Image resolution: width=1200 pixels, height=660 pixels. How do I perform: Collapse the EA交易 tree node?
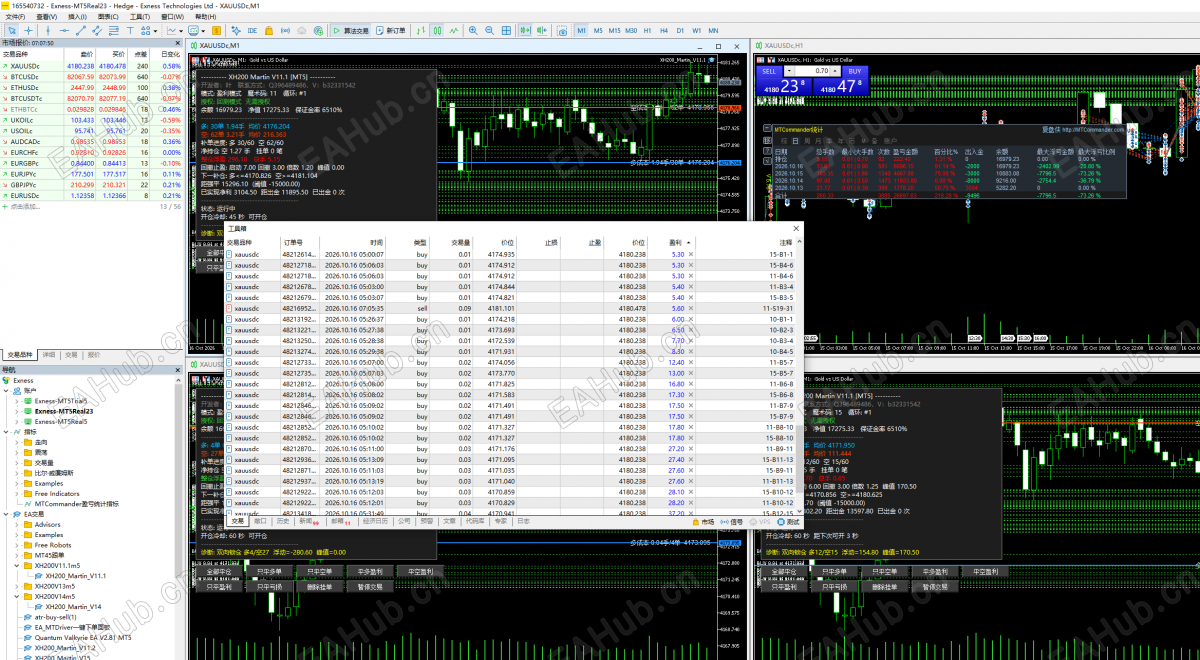(5, 514)
